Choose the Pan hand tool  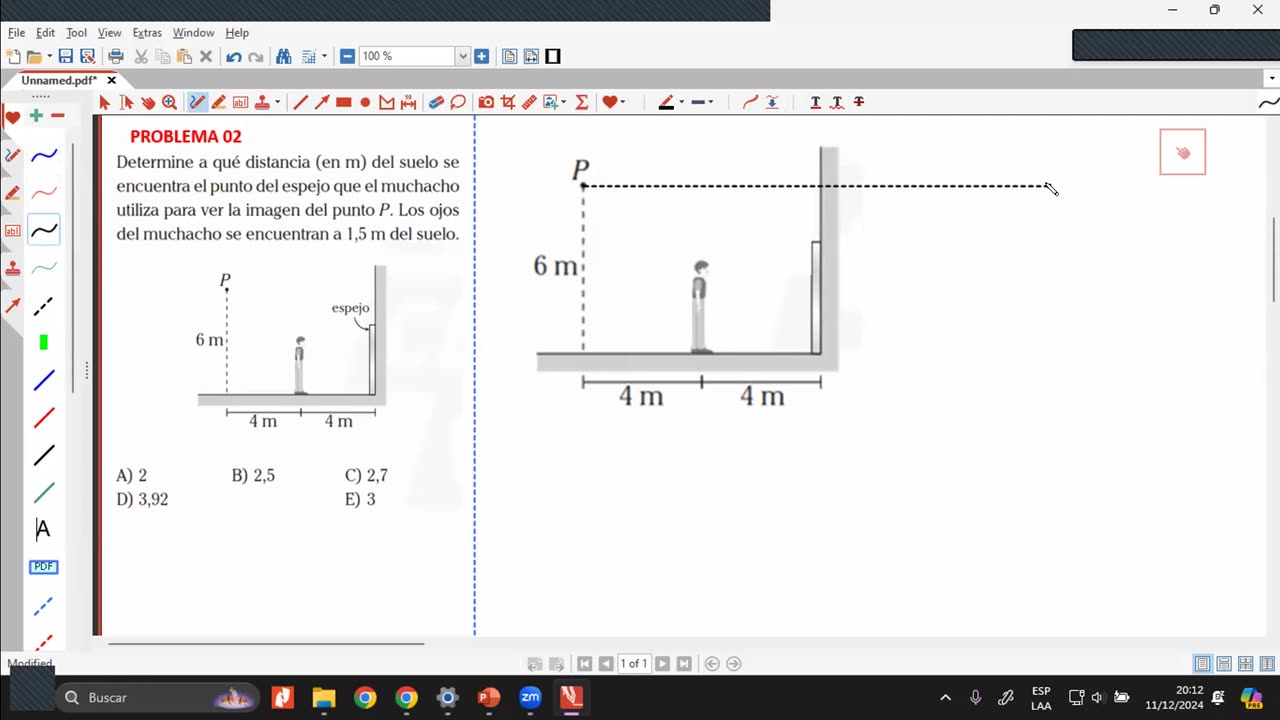(x=148, y=102)
